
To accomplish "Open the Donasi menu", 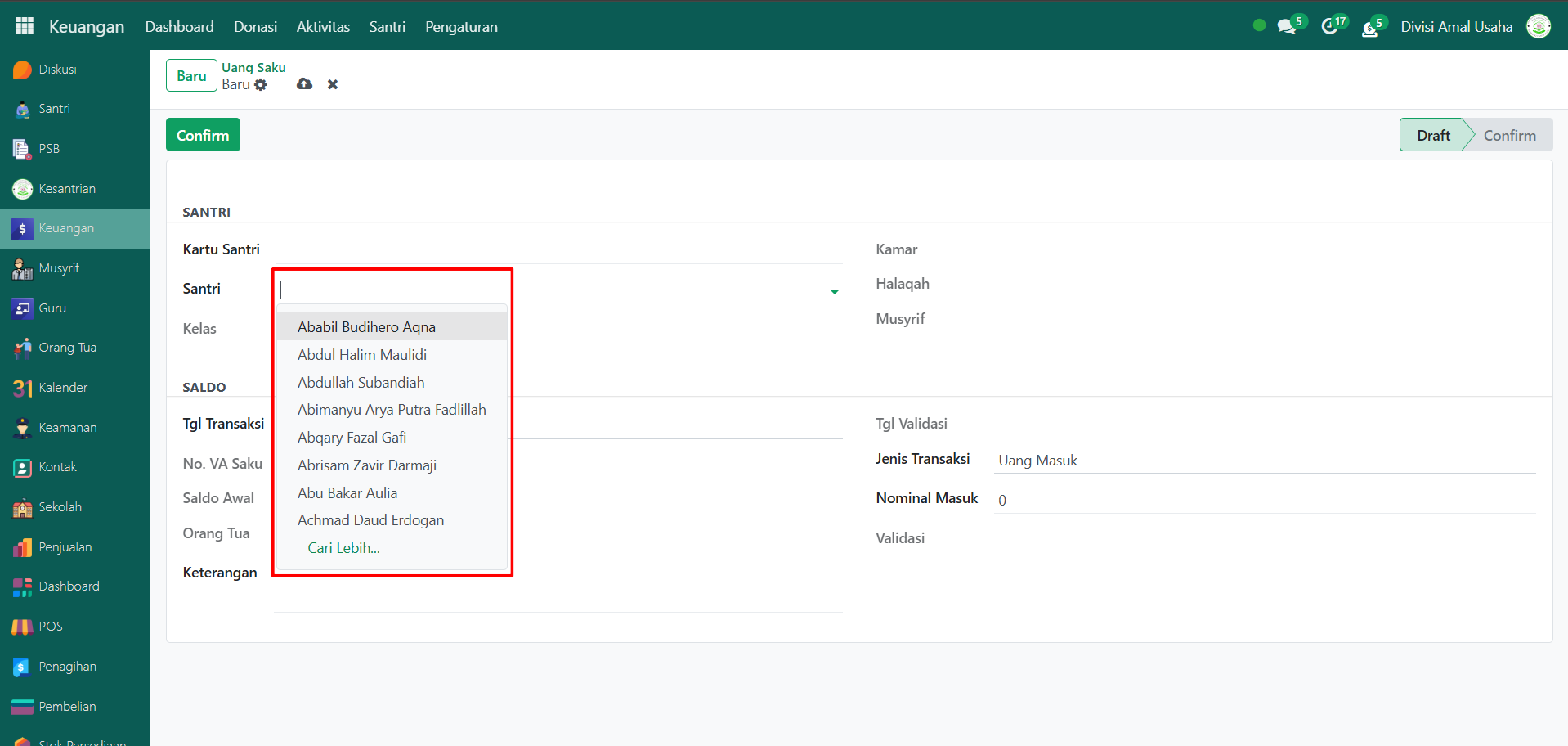I will click(x=255, y=27).
